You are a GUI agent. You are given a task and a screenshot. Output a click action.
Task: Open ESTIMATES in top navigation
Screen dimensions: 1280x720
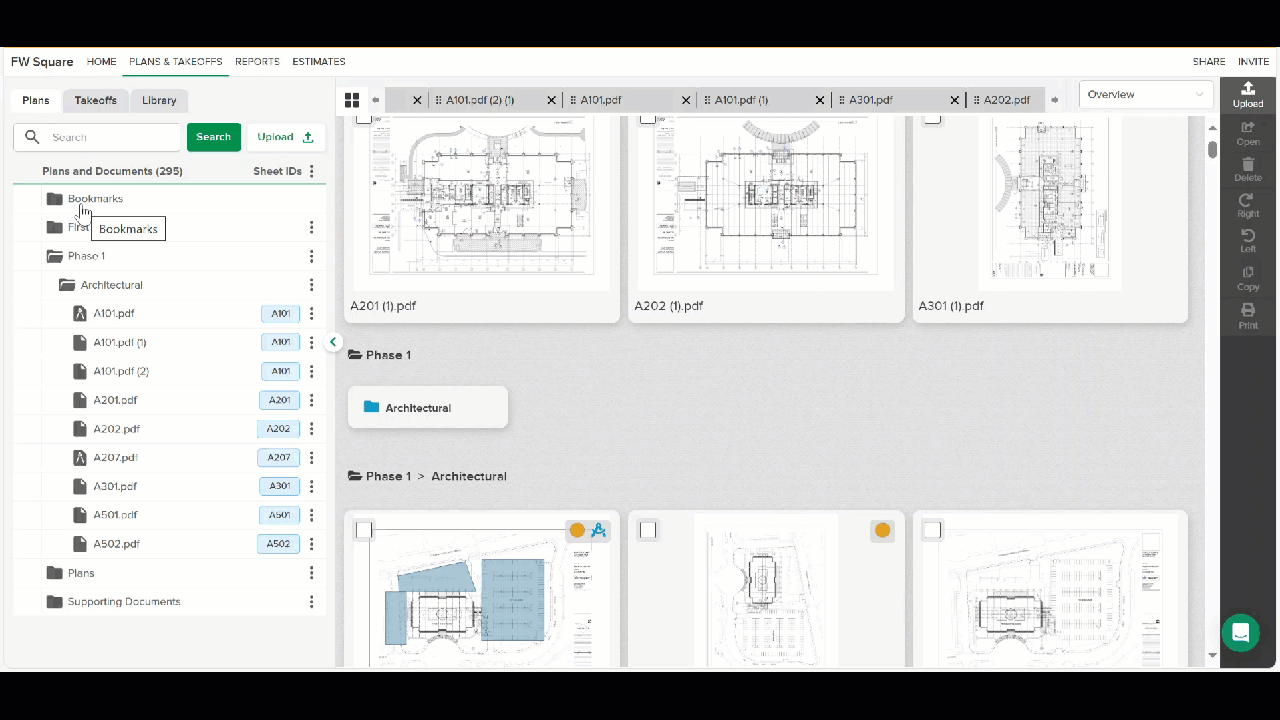point(319,62)
